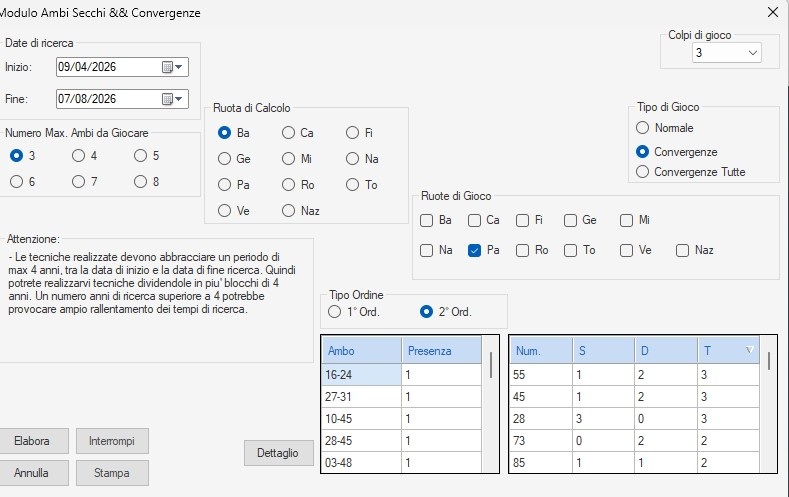Select ambo row 10-45
789x497 pixels.
tap(361, 419)
